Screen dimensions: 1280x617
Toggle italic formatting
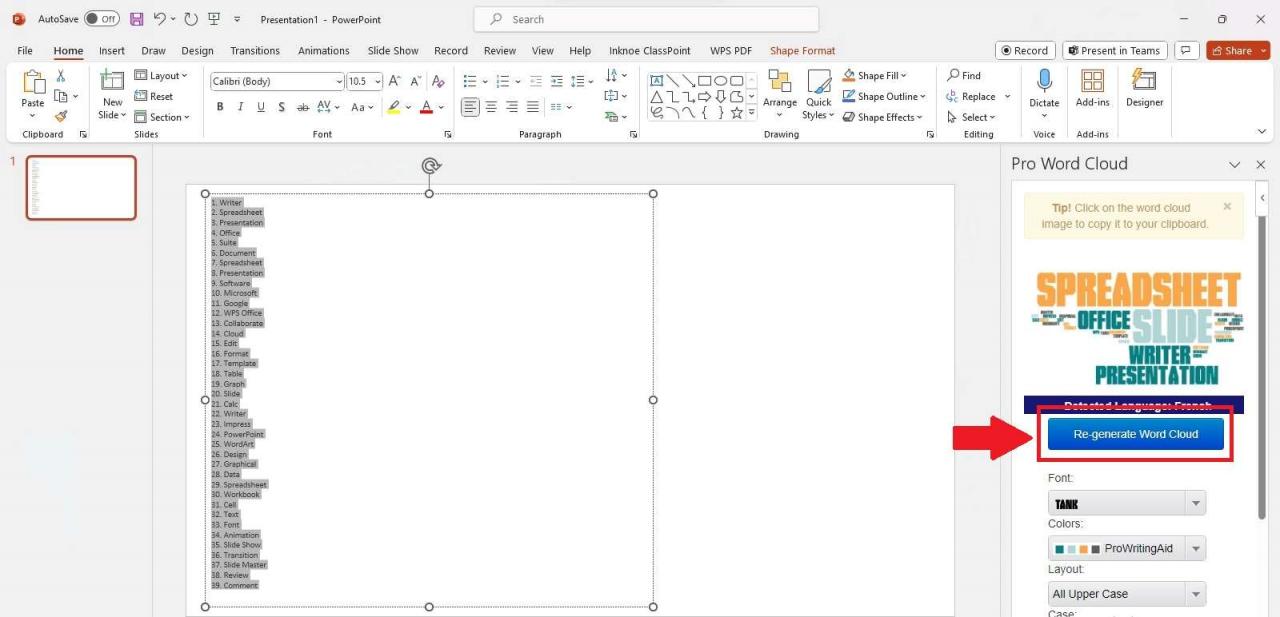click(x=240, y=107)
